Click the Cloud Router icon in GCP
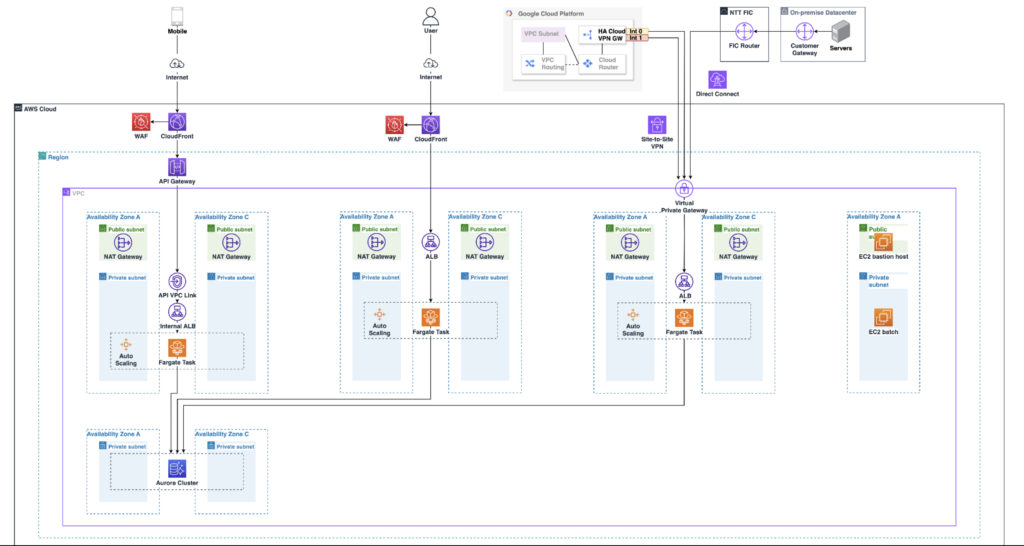1024x546 pixels. [x=587, y=64]
